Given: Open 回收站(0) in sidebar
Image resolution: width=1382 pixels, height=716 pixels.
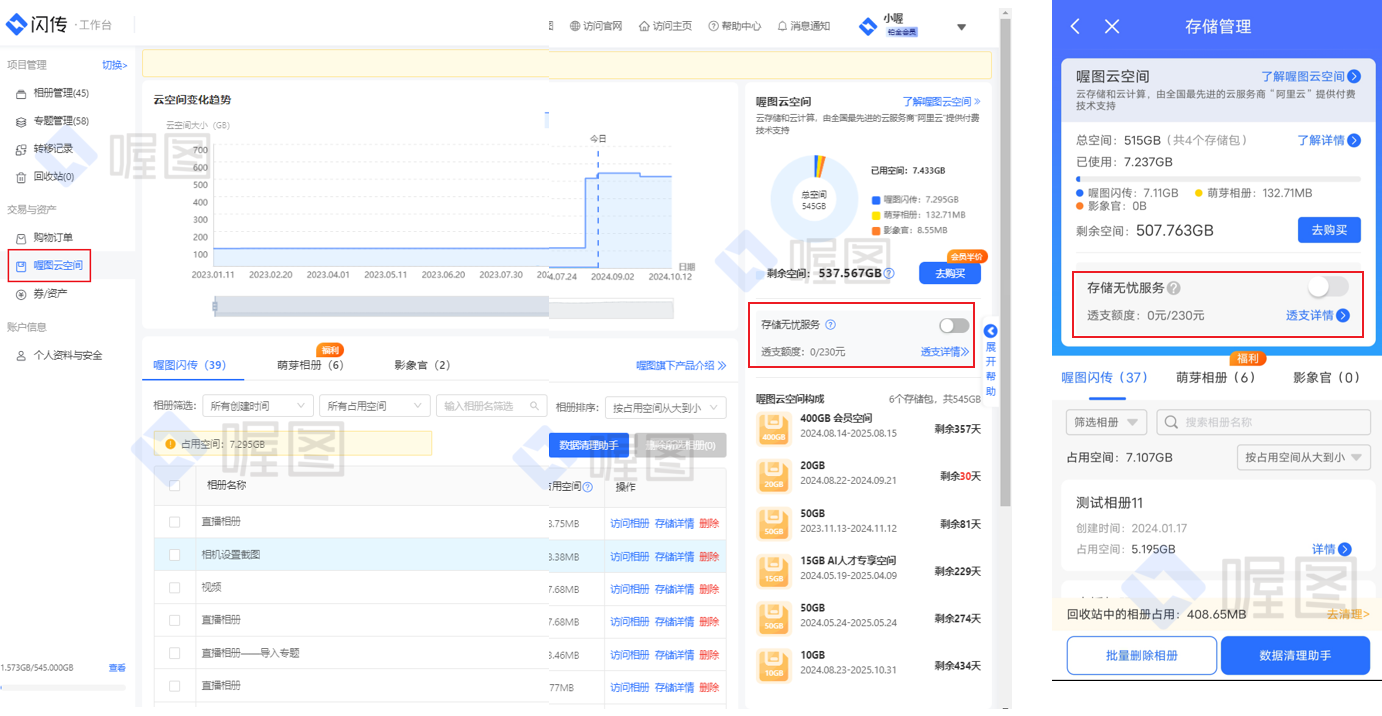Looking at the screenshot, I should [53, 177].
